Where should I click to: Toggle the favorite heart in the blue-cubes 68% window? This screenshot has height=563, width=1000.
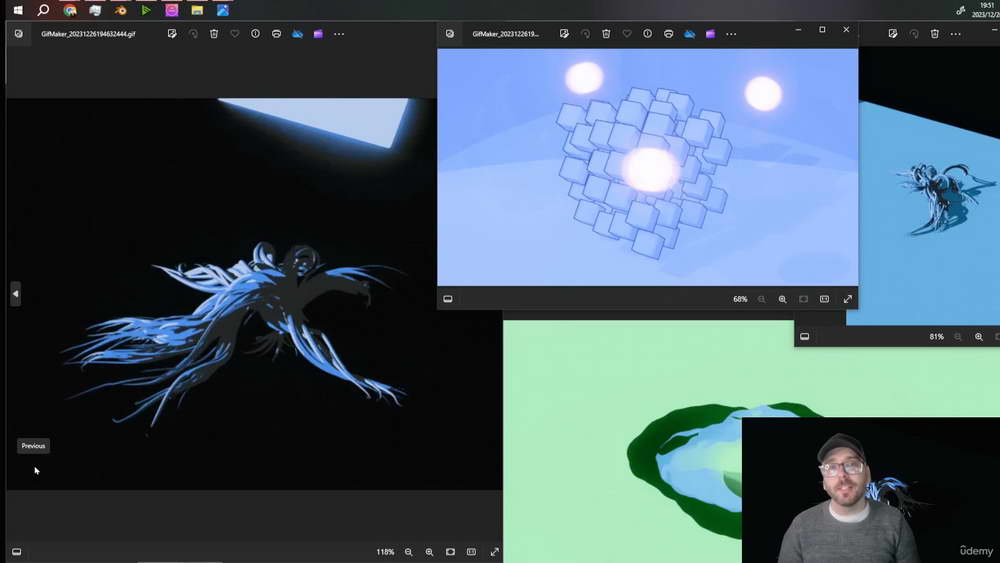627,34
